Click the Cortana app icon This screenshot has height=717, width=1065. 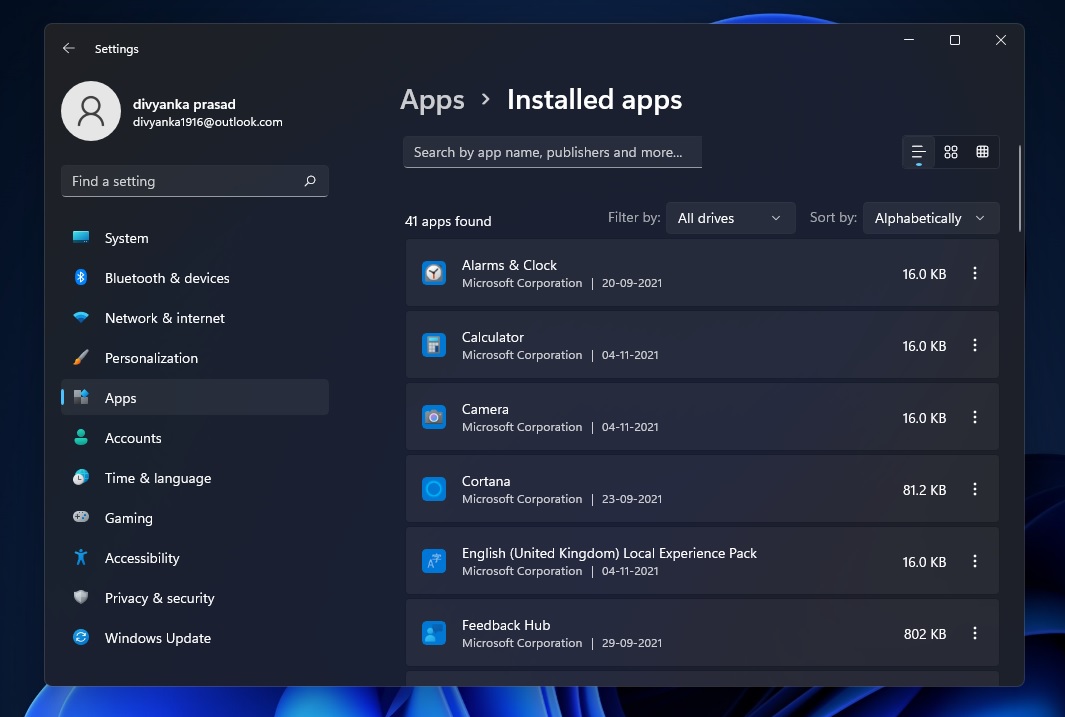(x=434, y=489)
